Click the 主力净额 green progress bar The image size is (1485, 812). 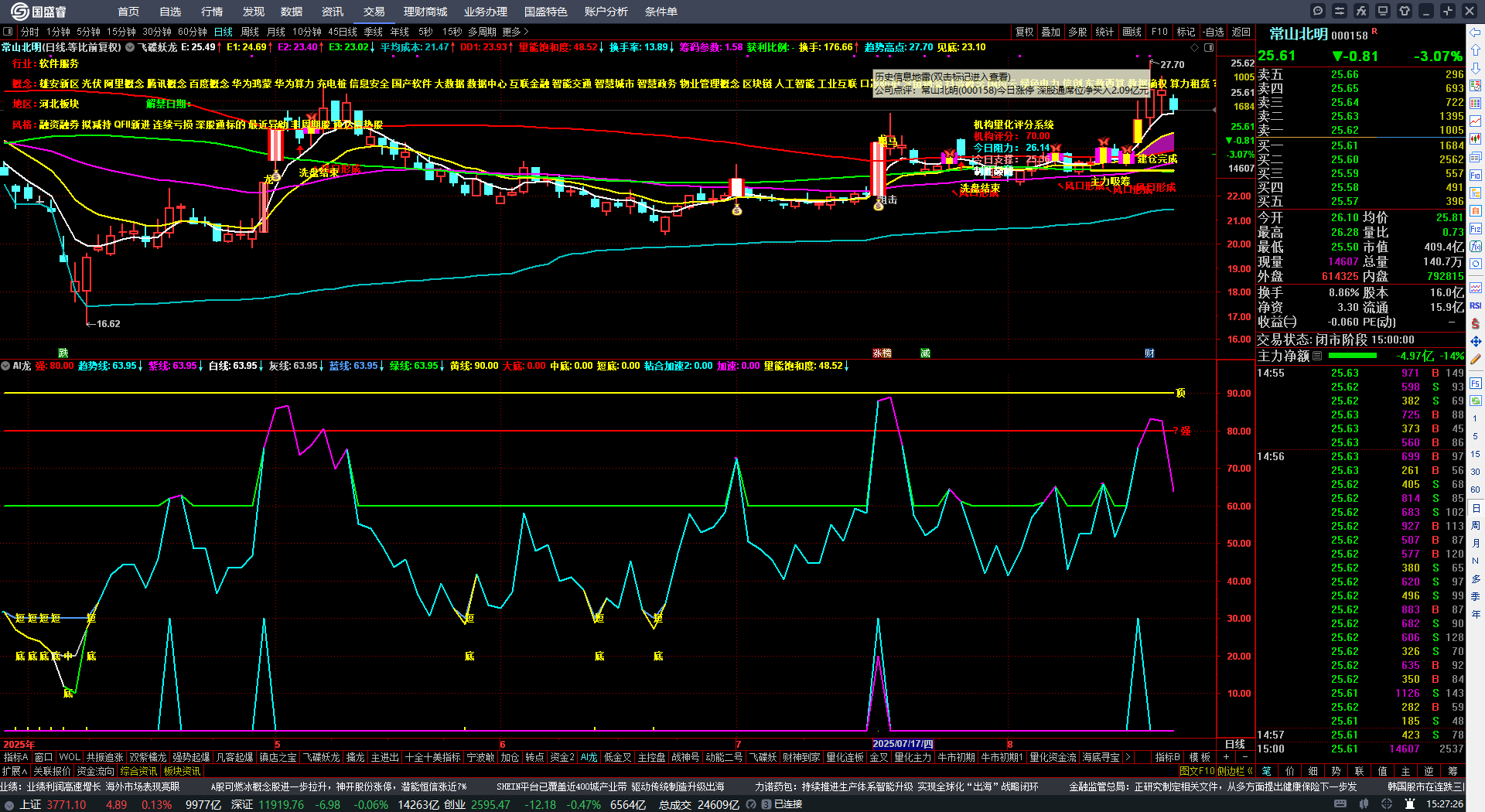[x=1352, y=356]
